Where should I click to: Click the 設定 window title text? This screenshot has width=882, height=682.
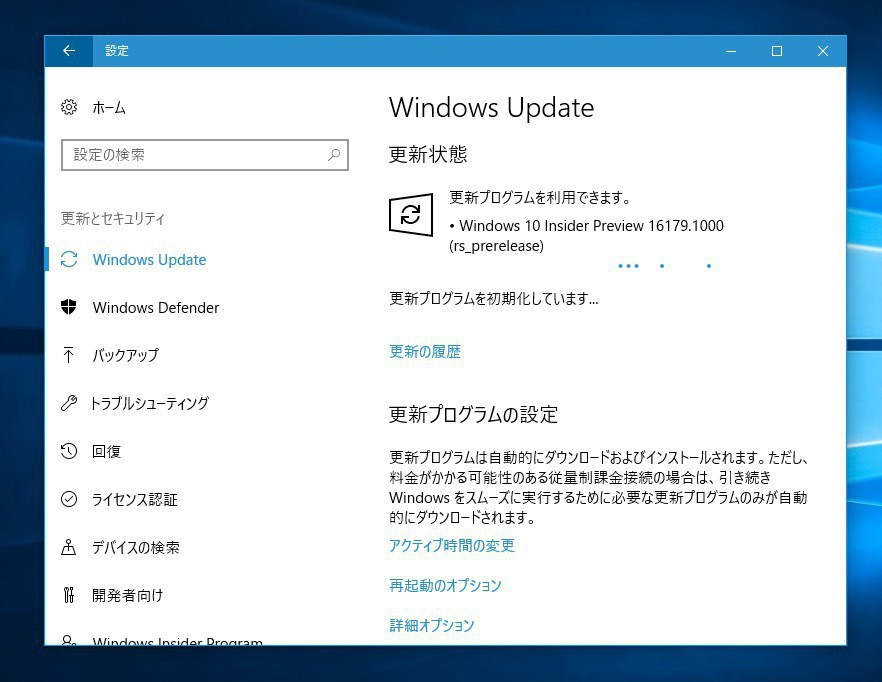[117, 51]
